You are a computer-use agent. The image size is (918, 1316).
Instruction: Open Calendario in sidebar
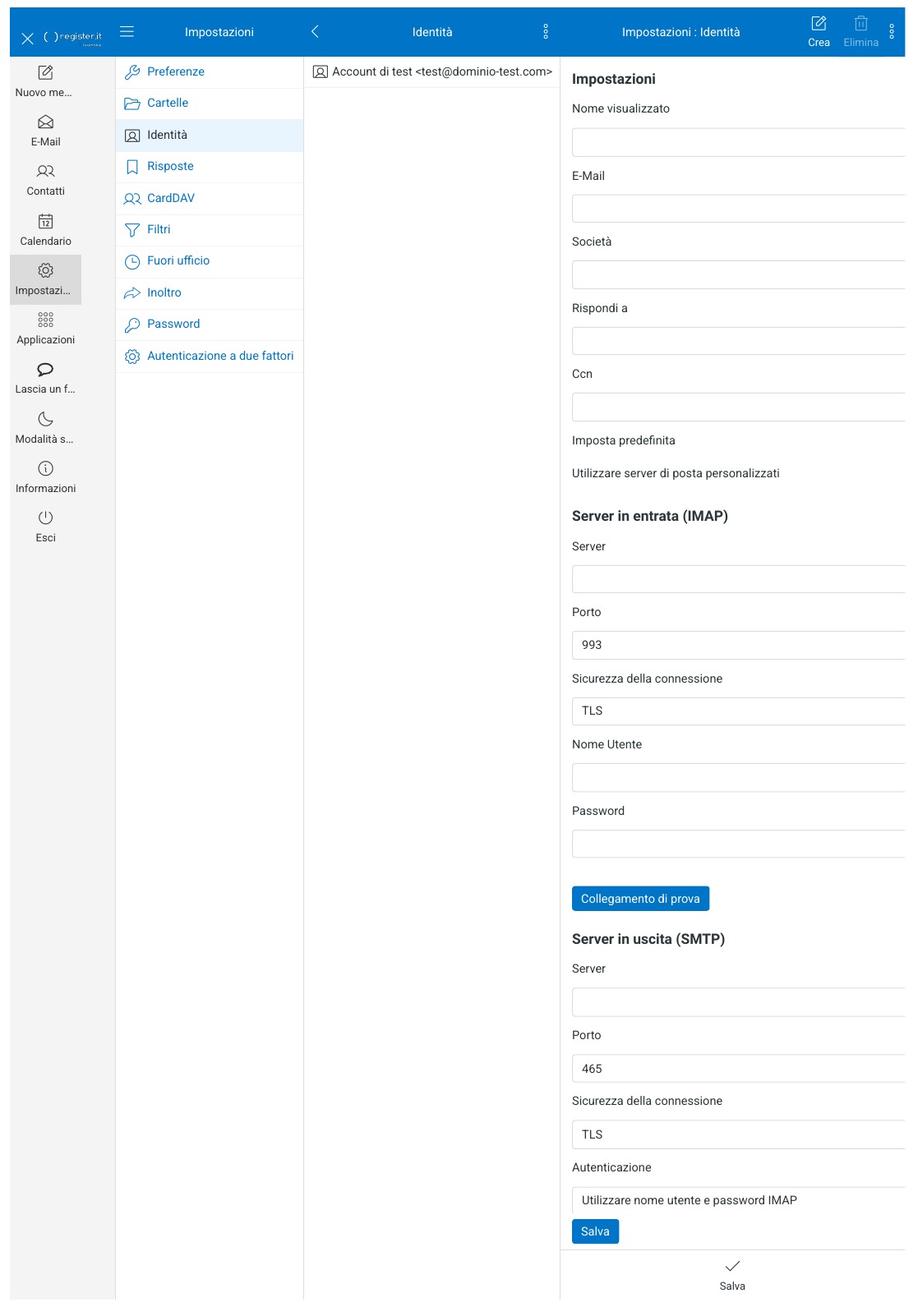(x=46, y=230)
